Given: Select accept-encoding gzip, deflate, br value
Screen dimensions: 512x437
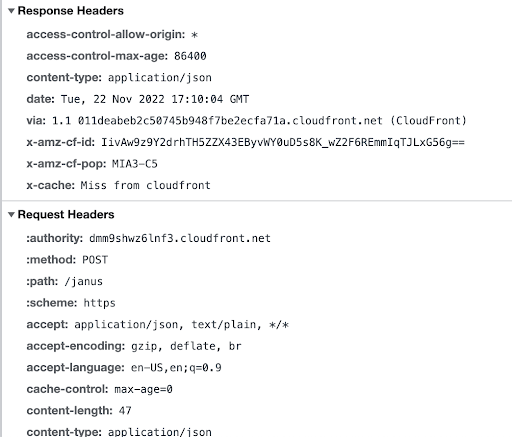Looking at the screenshot, I should click(x=186, y=346).
